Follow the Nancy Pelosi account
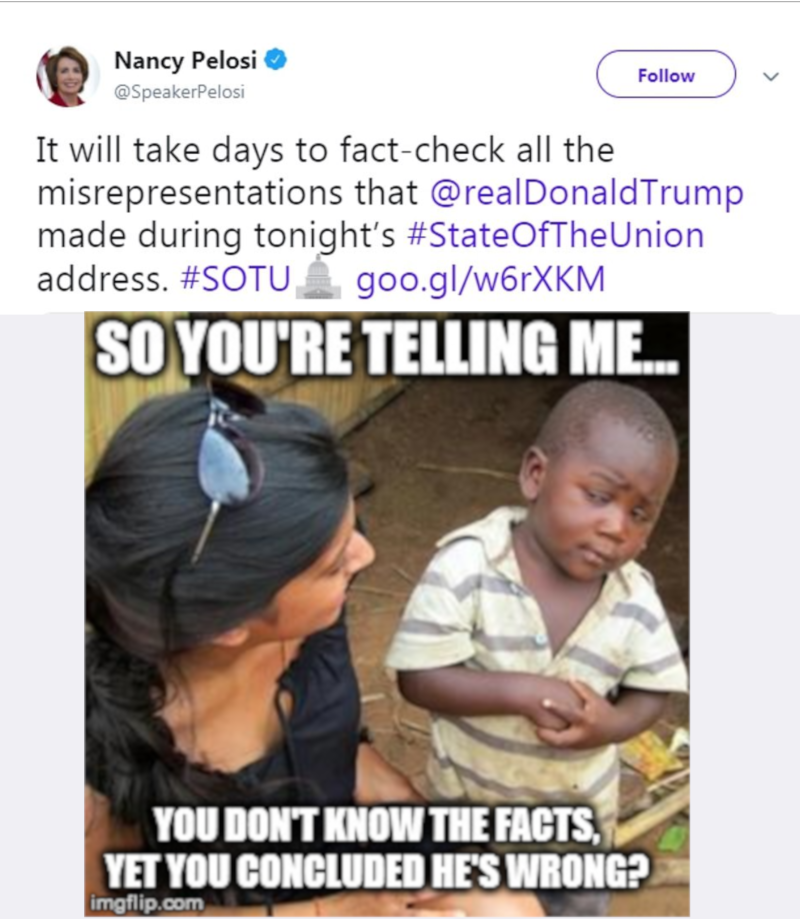800x919 pixels. [666, 74]
